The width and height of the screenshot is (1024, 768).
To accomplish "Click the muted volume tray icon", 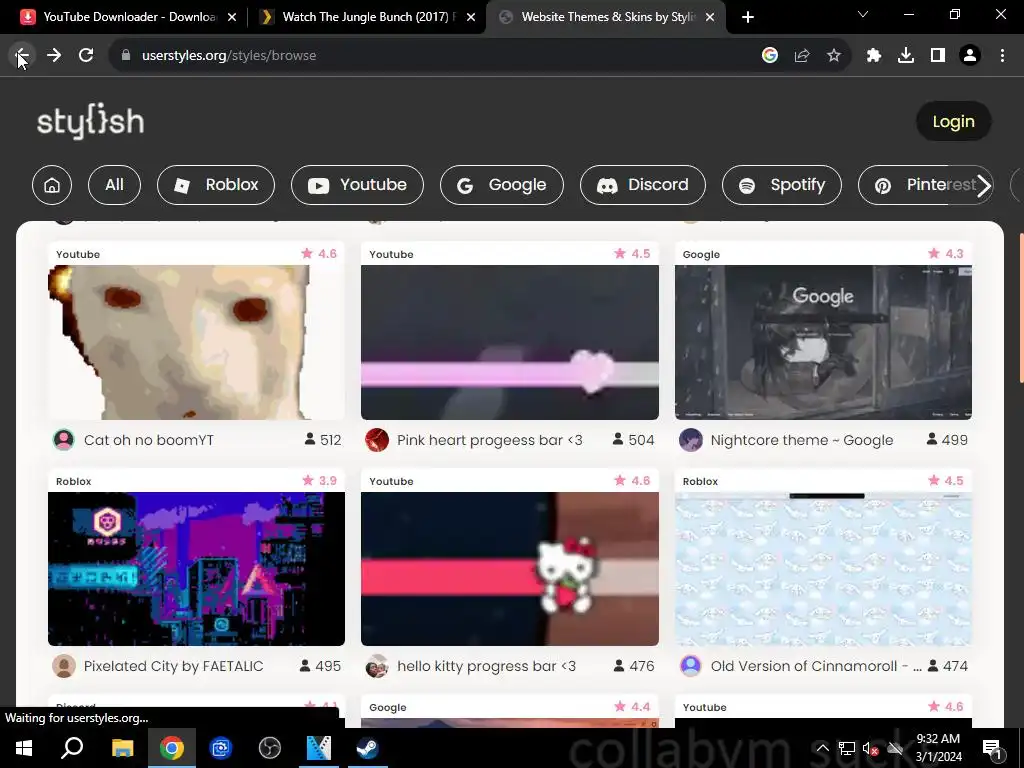I will [870, 748].
